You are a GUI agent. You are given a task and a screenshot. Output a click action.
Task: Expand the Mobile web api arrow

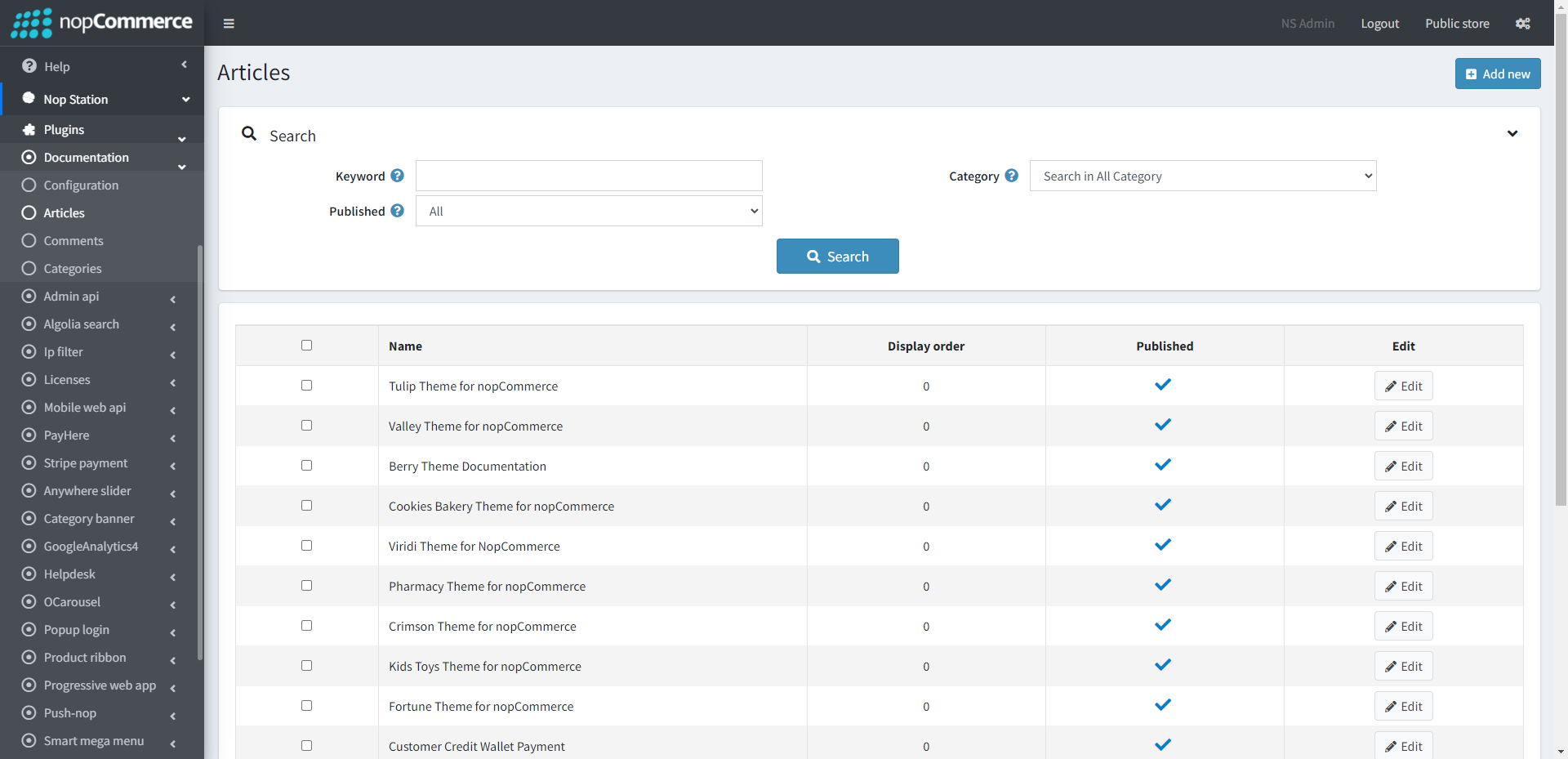(173, 410)
